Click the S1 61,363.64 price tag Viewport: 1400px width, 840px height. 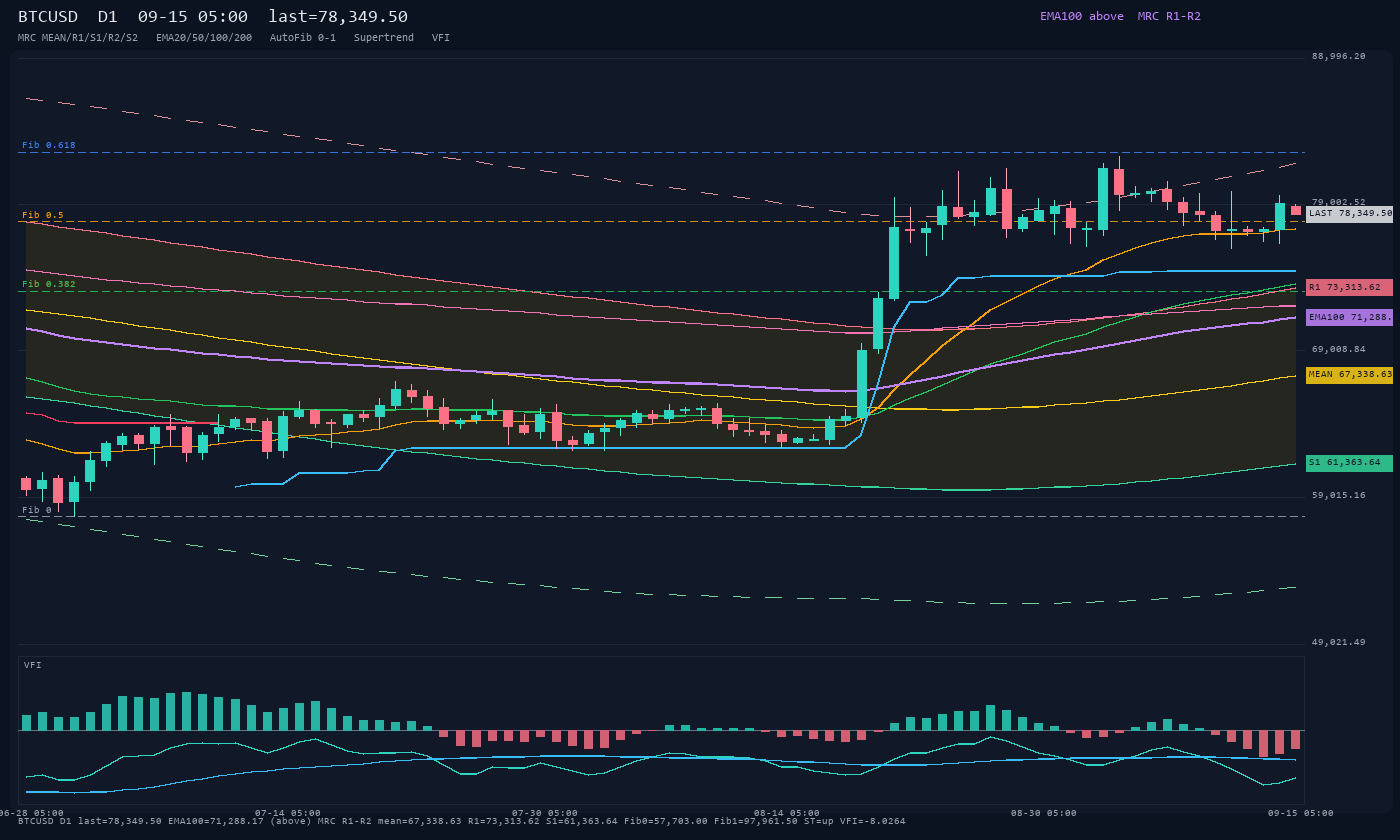coord(1349,463)
